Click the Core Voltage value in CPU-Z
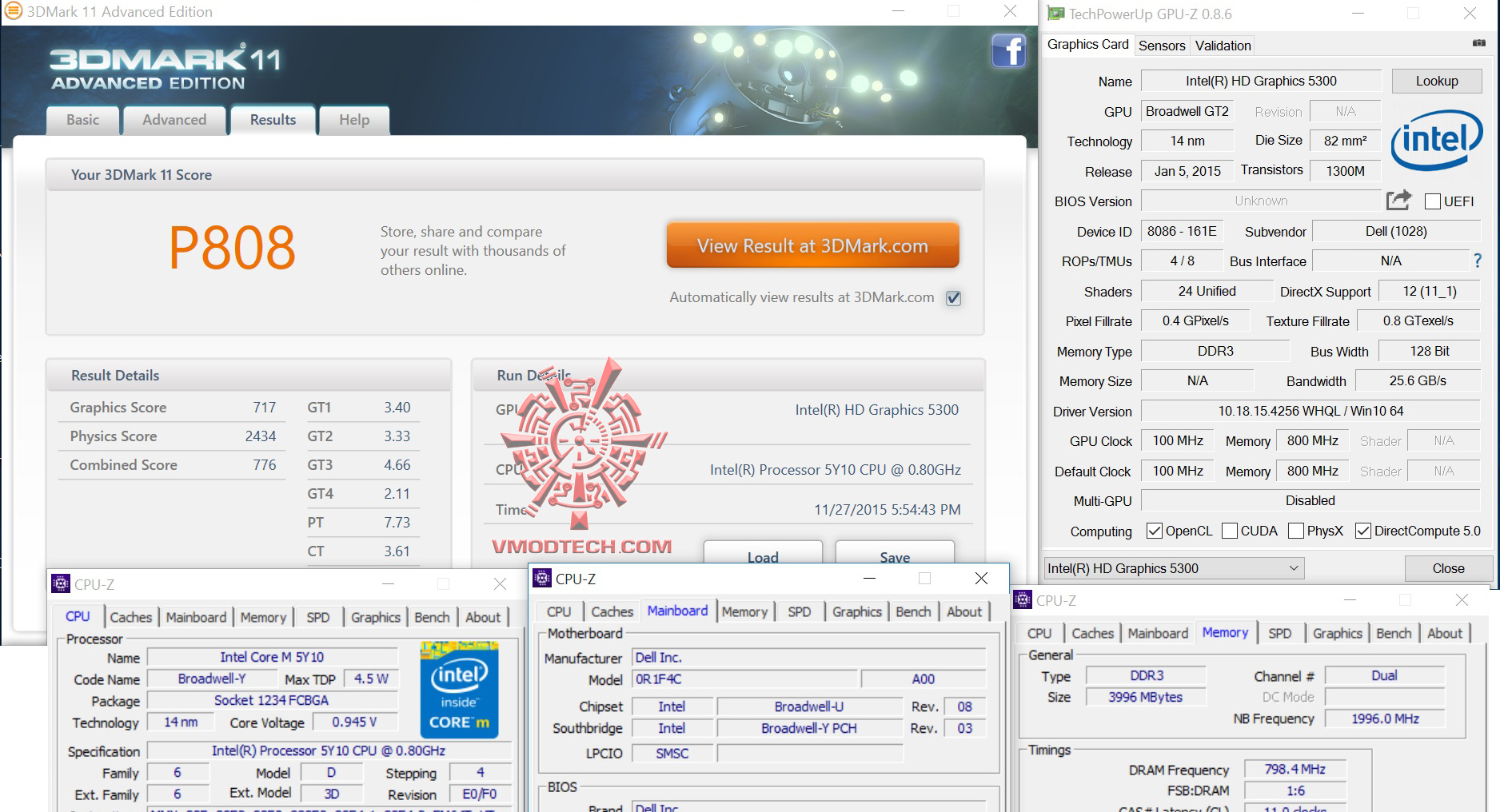Screen dimensions: 1500x812 pyautogui.click(x=354, y=722)
